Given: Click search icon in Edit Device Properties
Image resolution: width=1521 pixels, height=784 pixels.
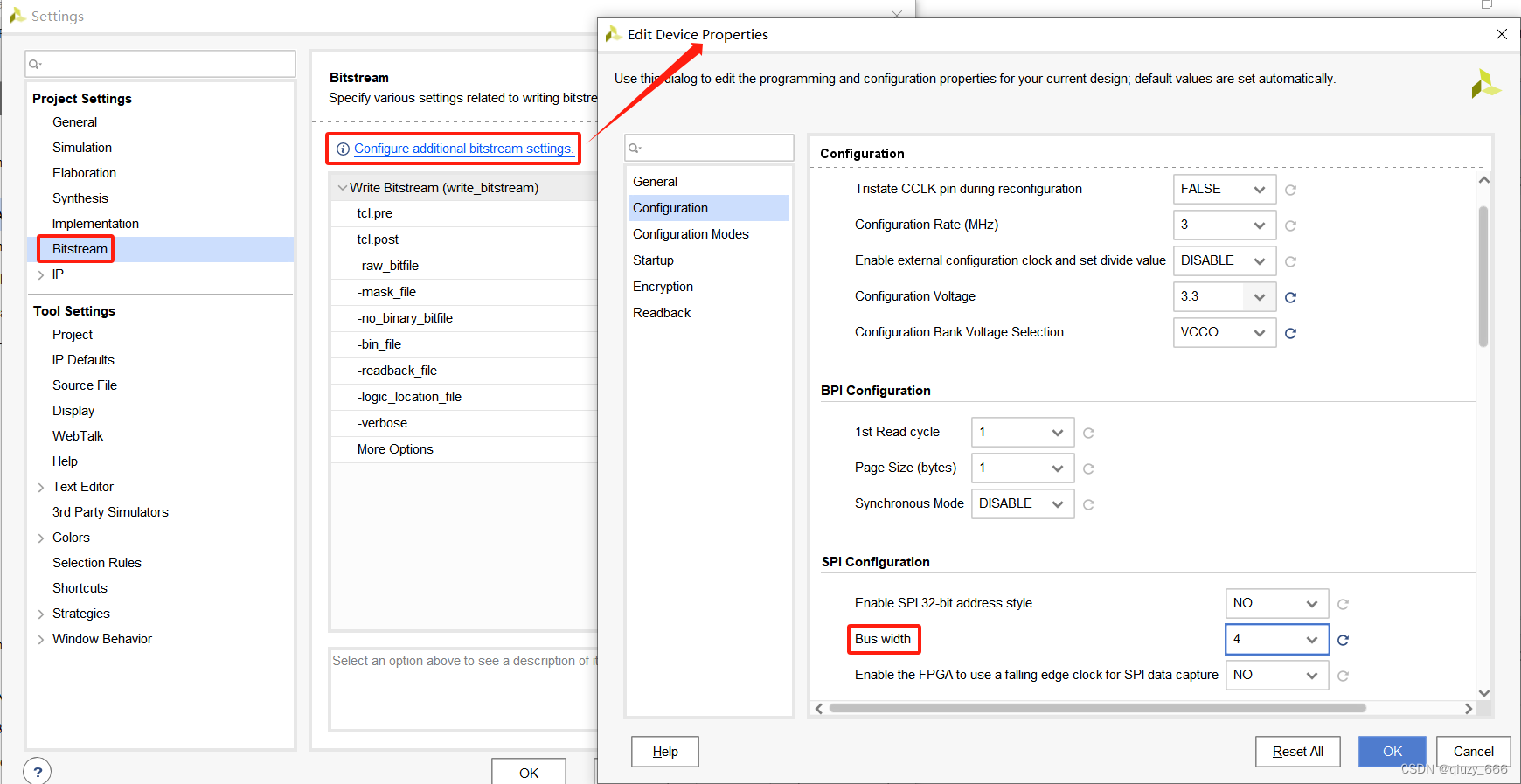Looking at the screenshot, I should (x=635, y=148).
